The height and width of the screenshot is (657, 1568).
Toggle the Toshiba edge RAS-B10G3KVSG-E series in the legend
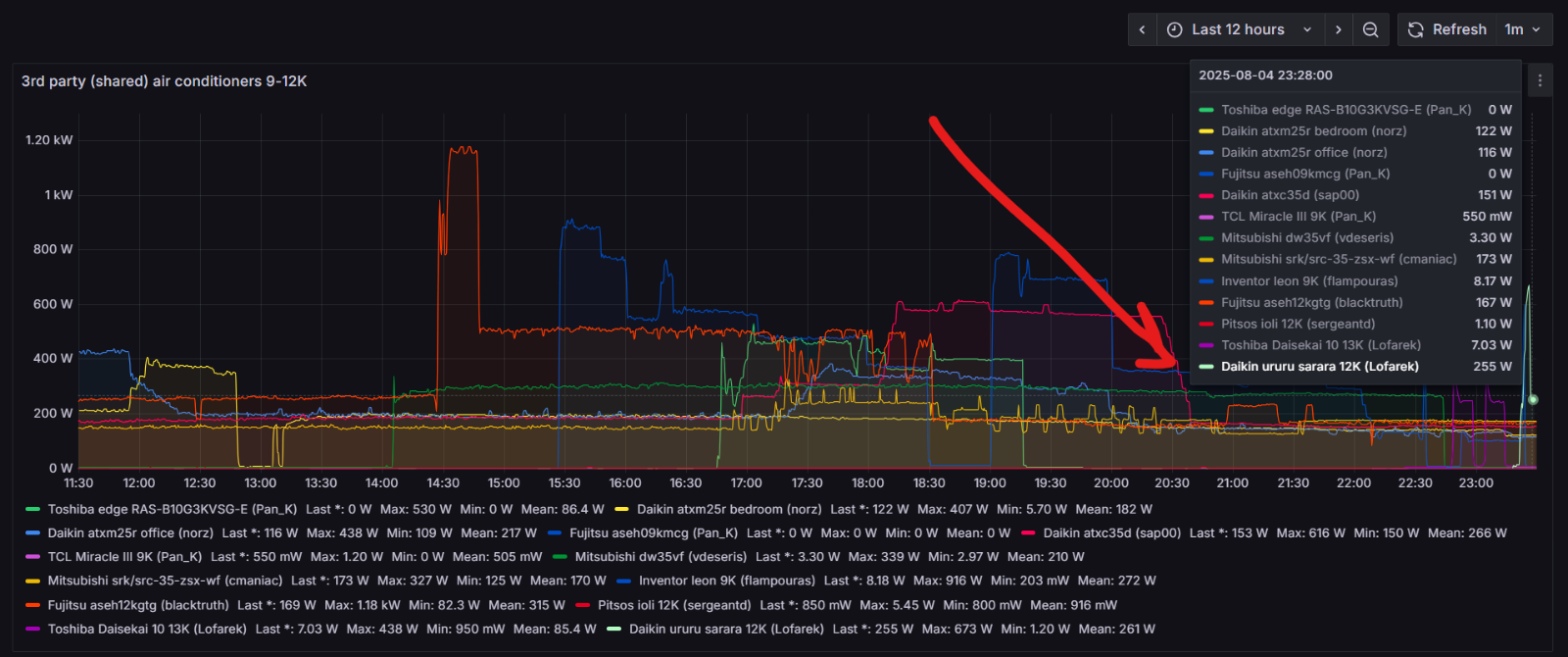coord(172,509)
